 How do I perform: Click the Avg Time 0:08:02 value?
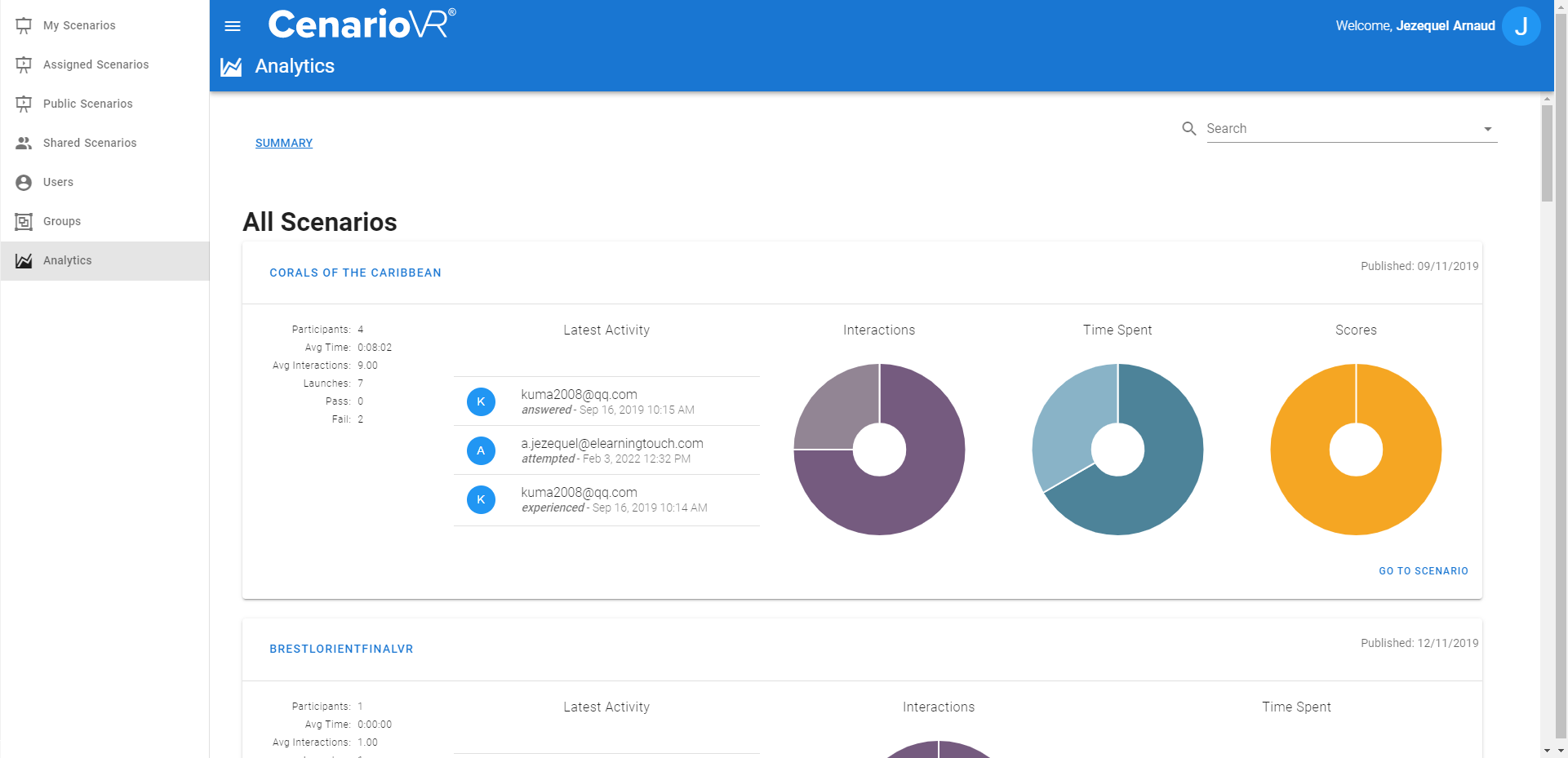click(375, 348)
